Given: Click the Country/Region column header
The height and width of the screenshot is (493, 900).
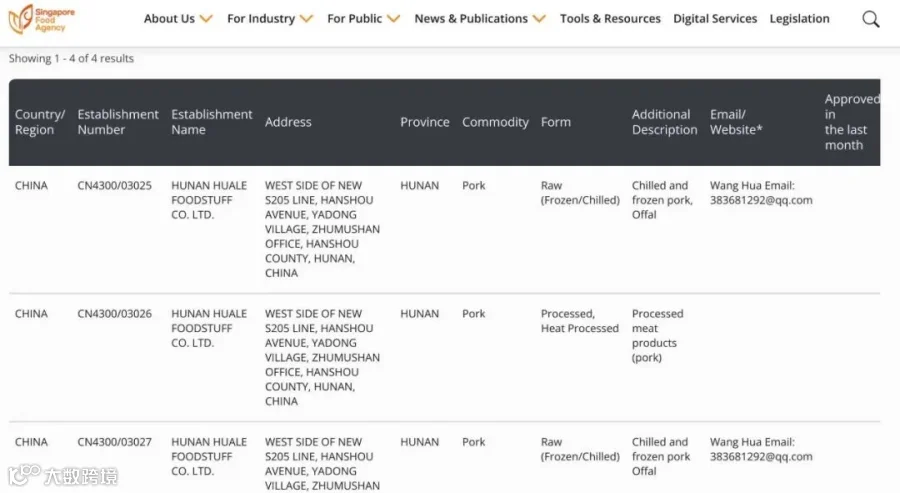Looking at the screenshot, I should (40, 122).
